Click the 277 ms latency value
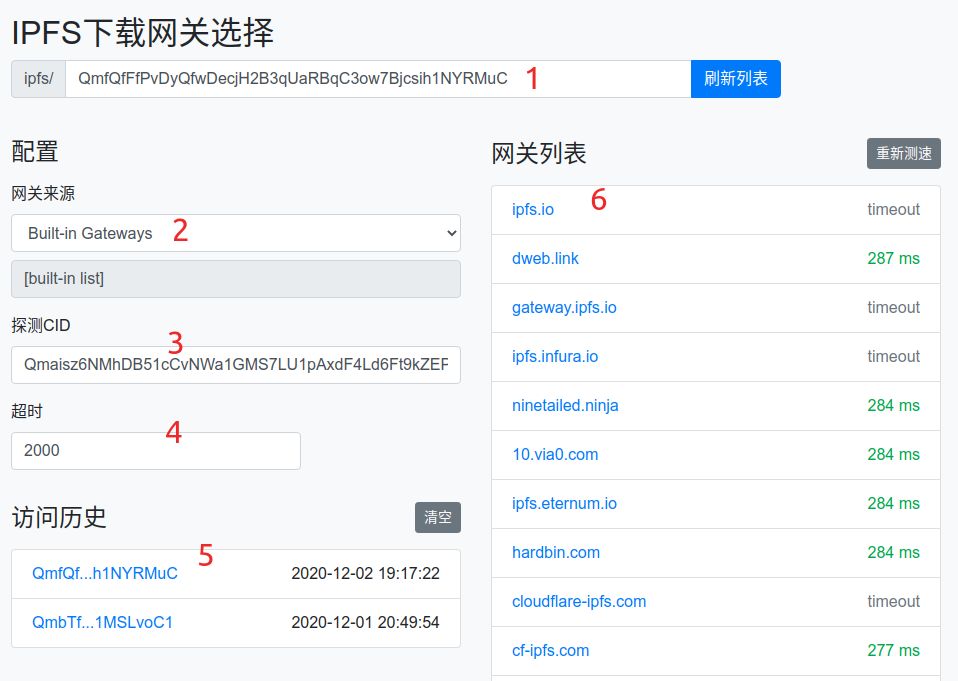 tap(893, 650)
